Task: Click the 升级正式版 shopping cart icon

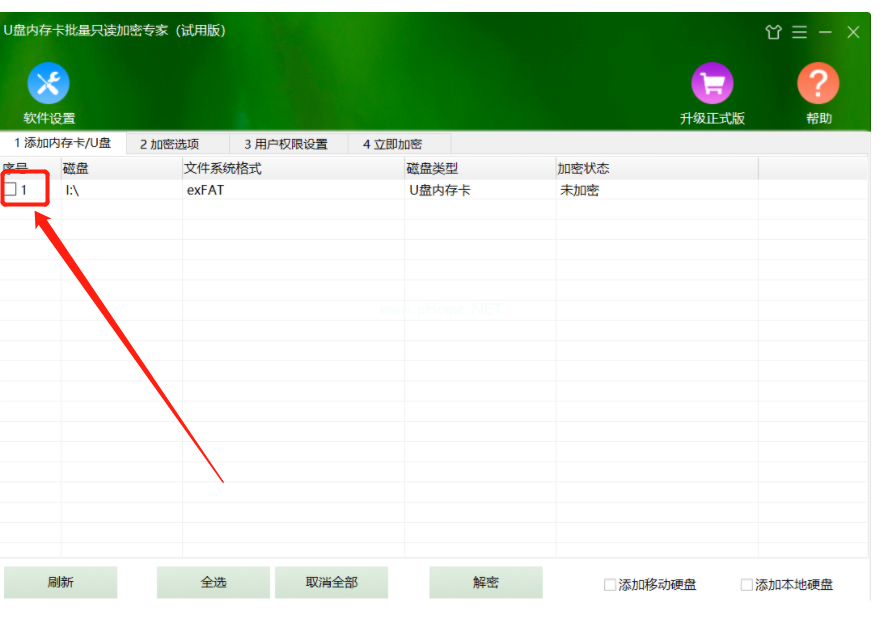Action: click(x=713, y=84)
